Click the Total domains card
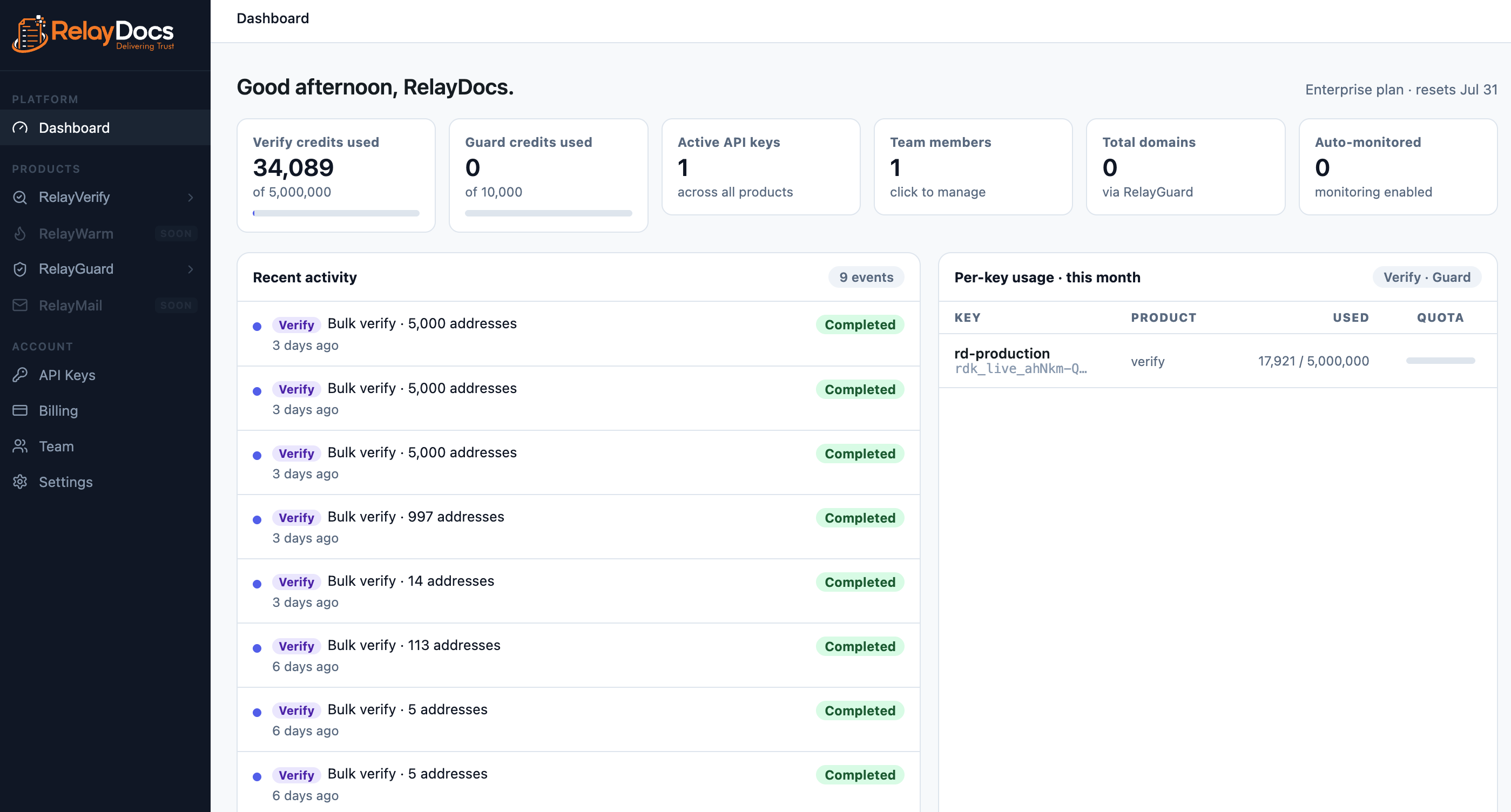The image size is (1511, 812). [x=1185, y=167]
